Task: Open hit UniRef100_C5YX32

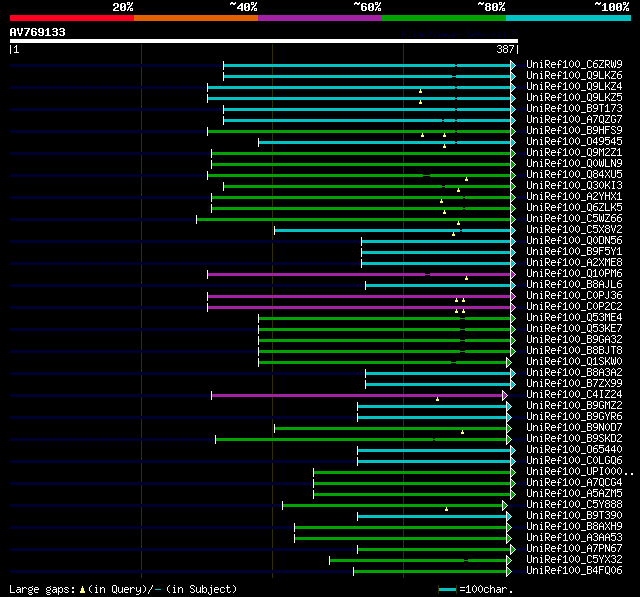Action: pos(574,560)
